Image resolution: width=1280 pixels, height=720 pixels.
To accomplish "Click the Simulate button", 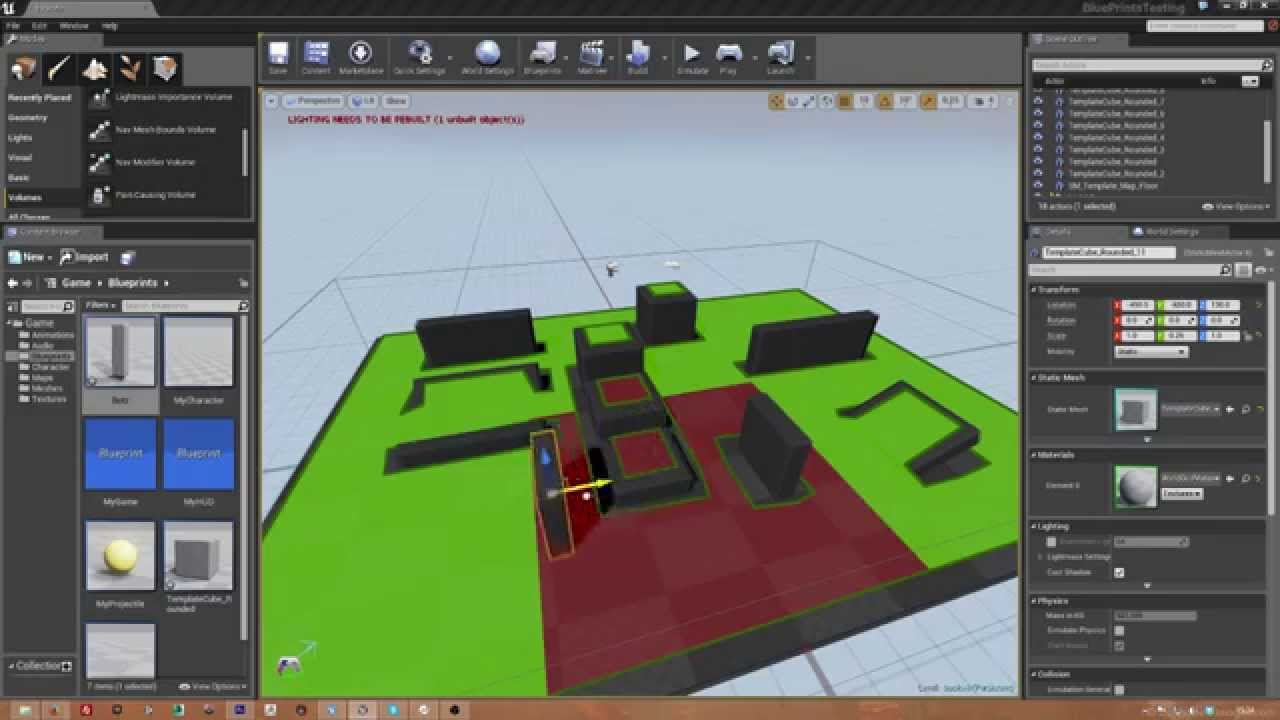I will tap(692, 56).
